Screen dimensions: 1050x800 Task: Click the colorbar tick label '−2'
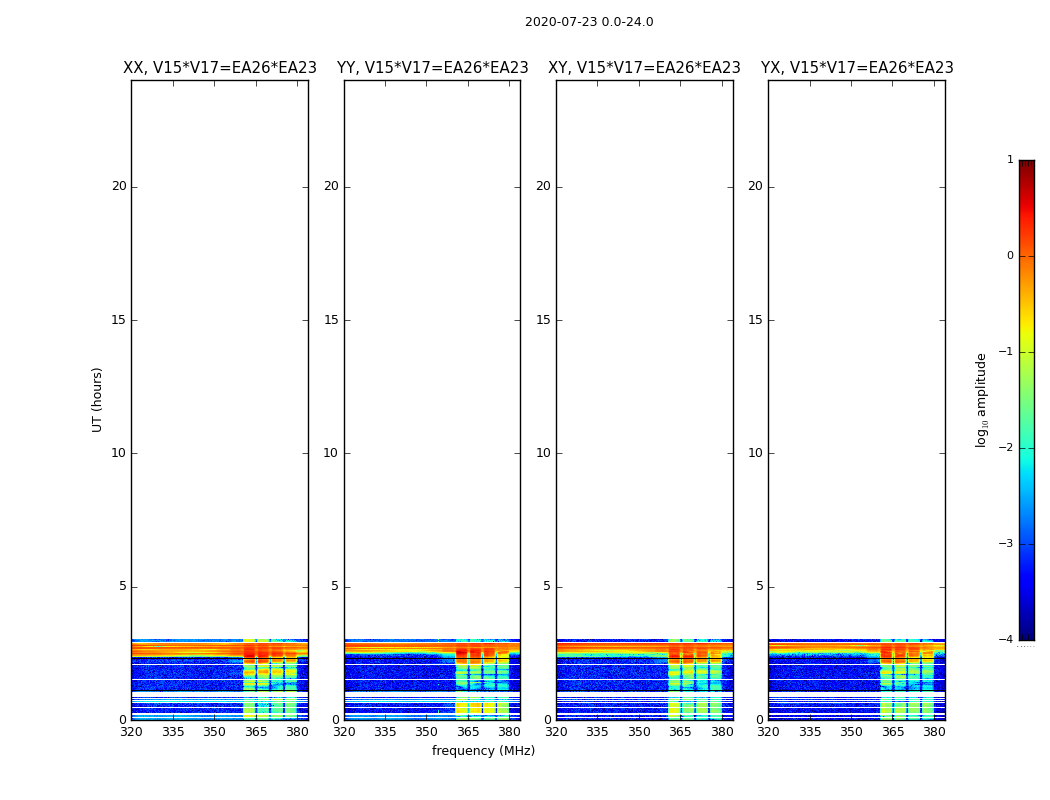(x=1006, y=447)
